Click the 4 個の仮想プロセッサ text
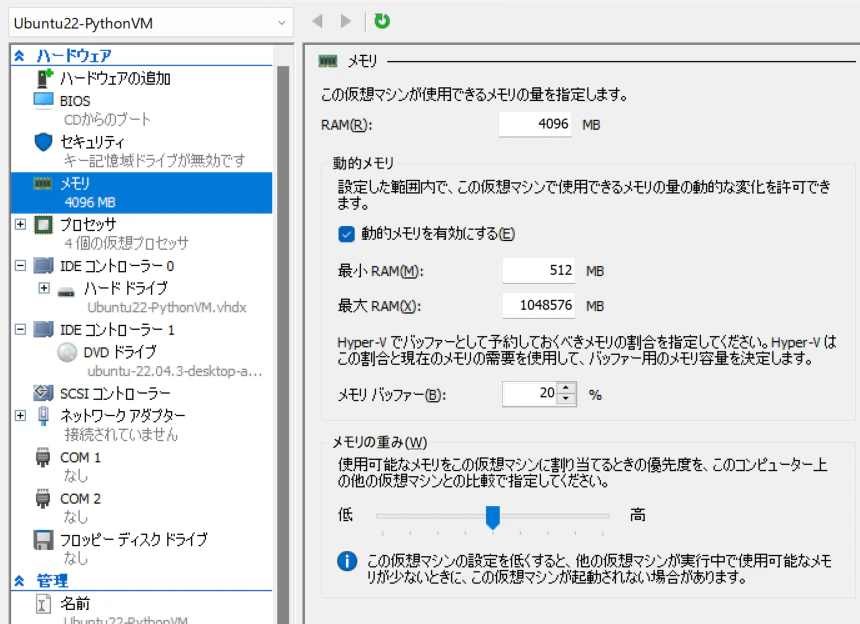 (126, 243)
